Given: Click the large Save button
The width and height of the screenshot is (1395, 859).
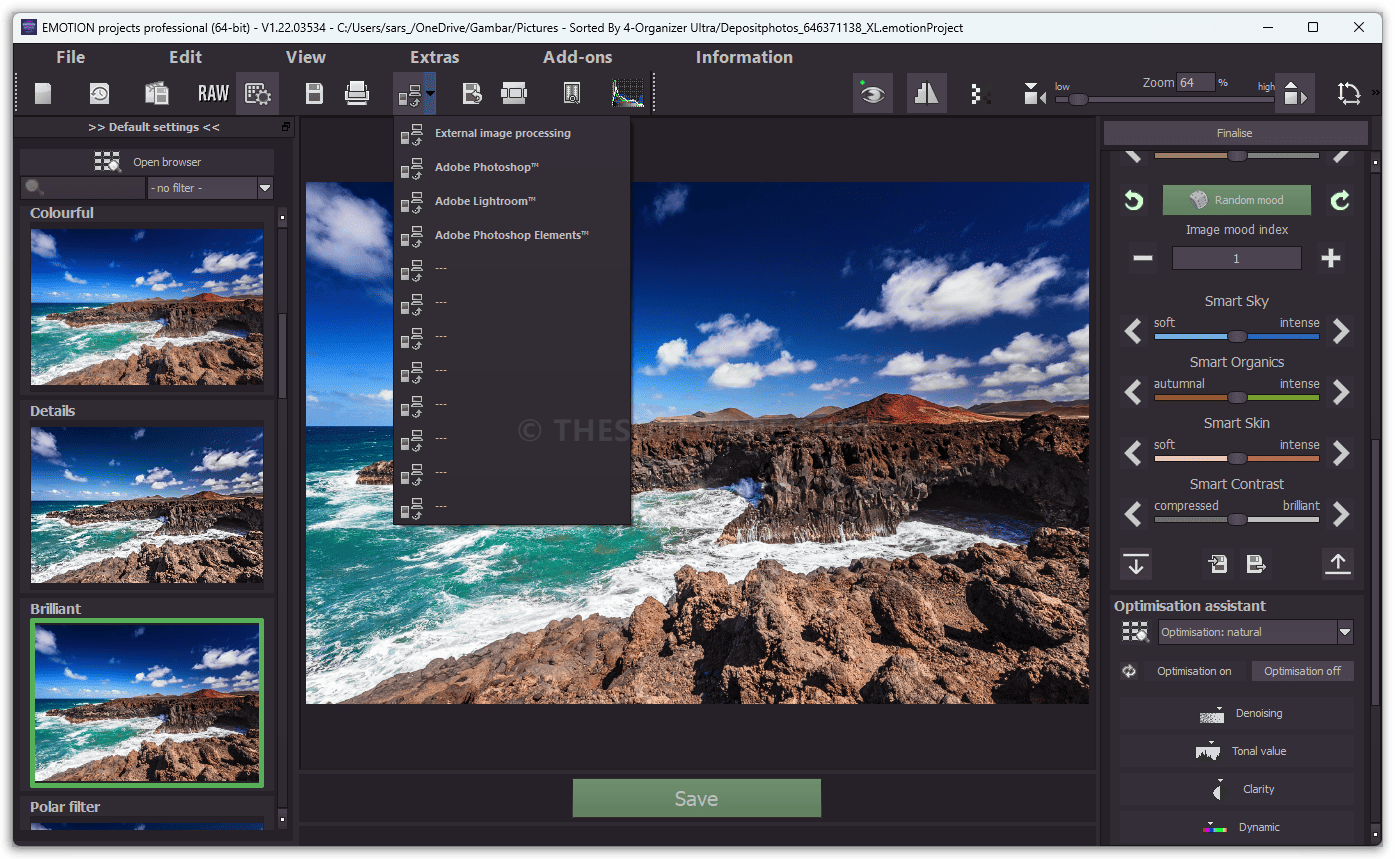Looking at the screenshot, I should click(696, 798).
